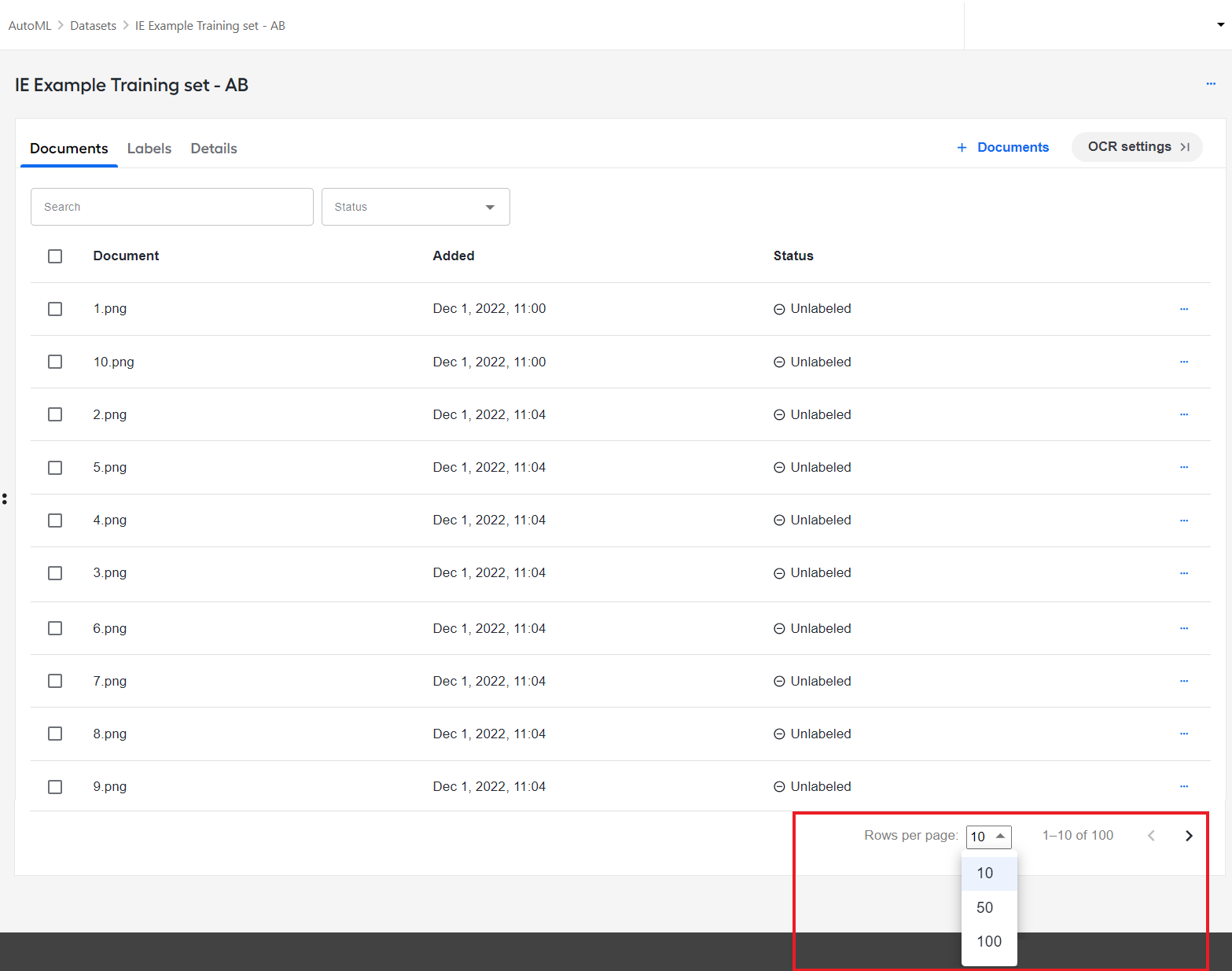Open more options for 9.png row
The height and width of the screenshot is (971, 1232).
click(1184, 786)
